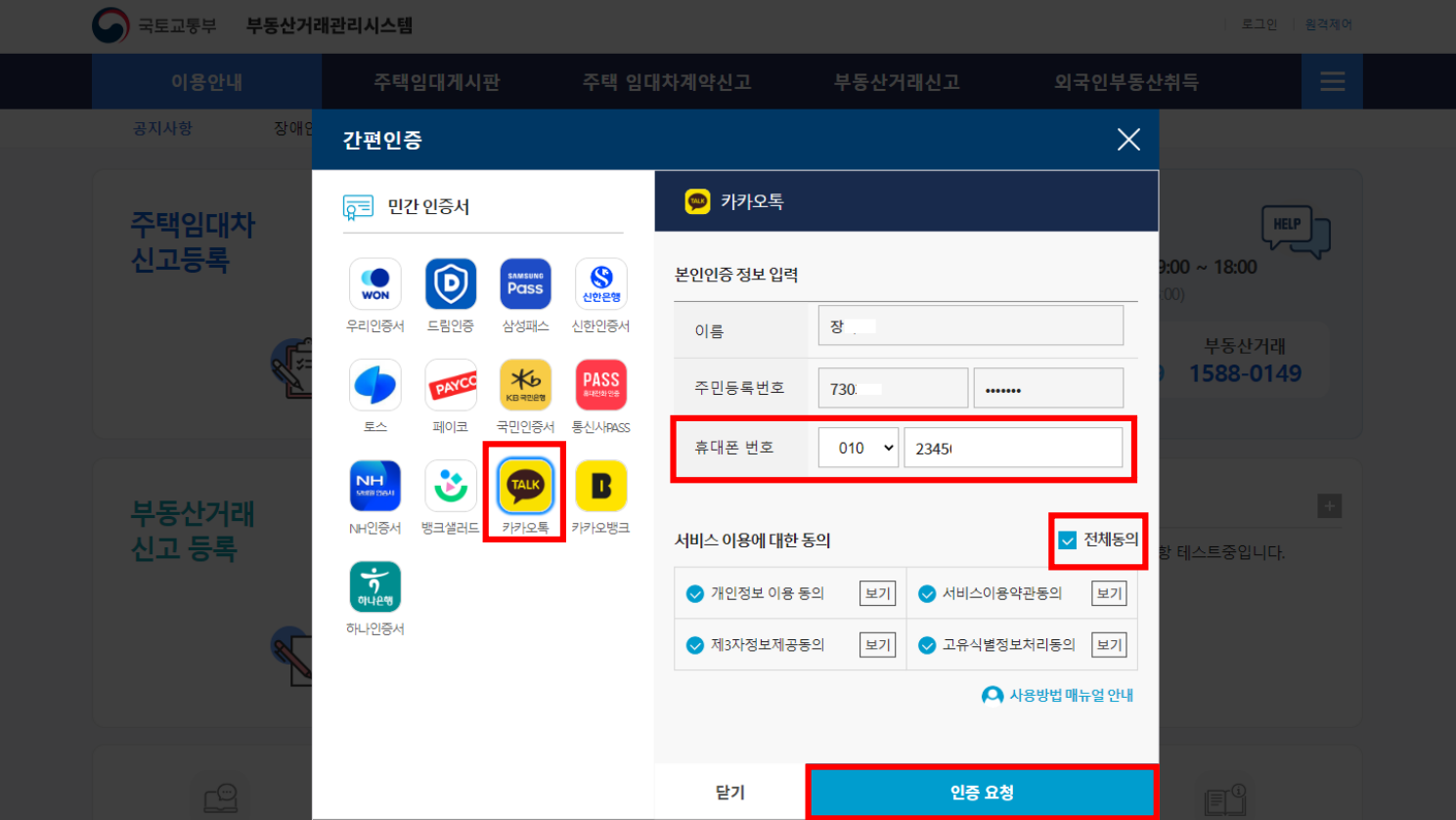Click 보기 for 제3자정보제공동의
The width and height of the screenshot is (1456, 820).
click(x=877, y=645)
